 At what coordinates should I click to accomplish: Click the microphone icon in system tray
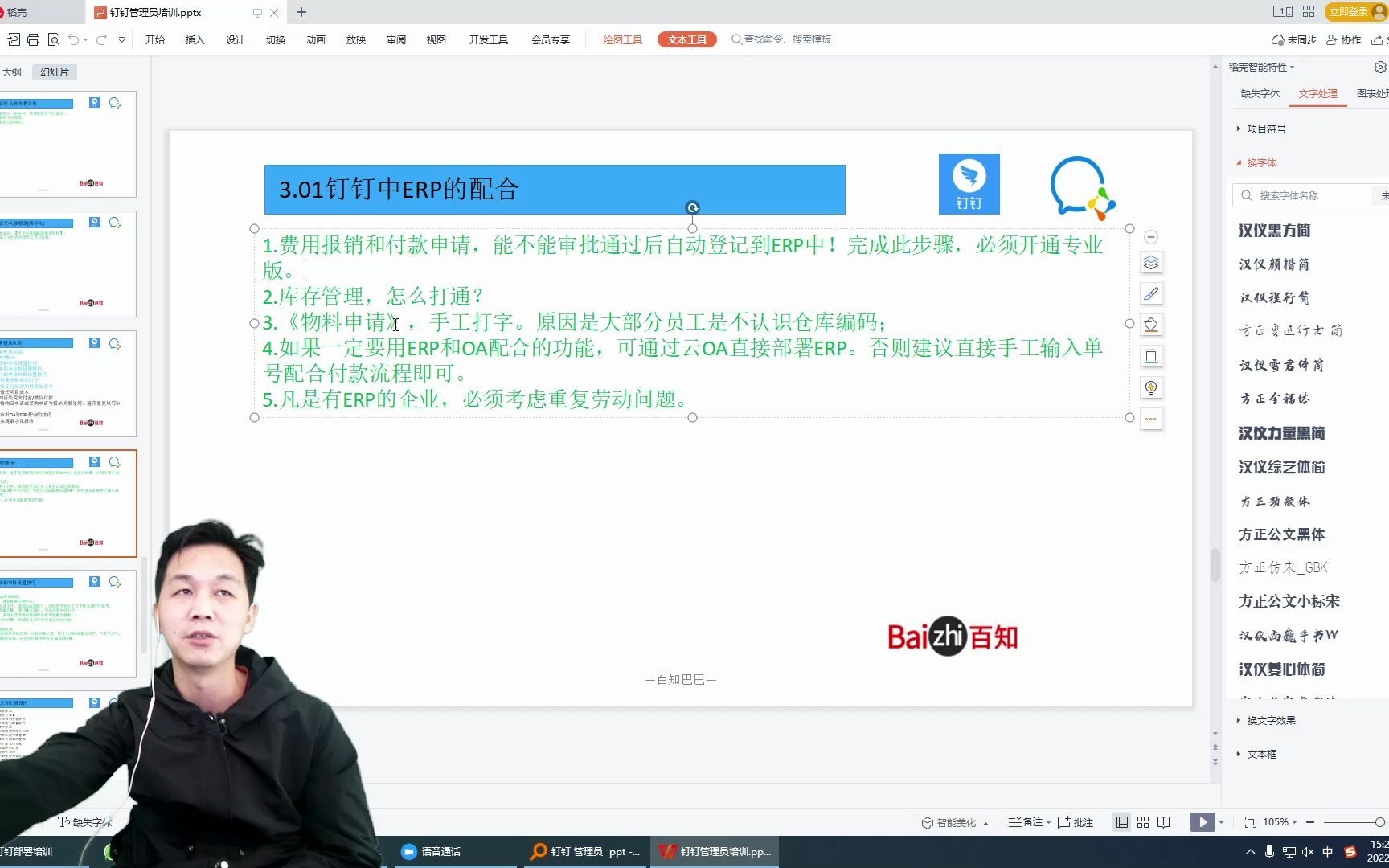coord(1270,852)
